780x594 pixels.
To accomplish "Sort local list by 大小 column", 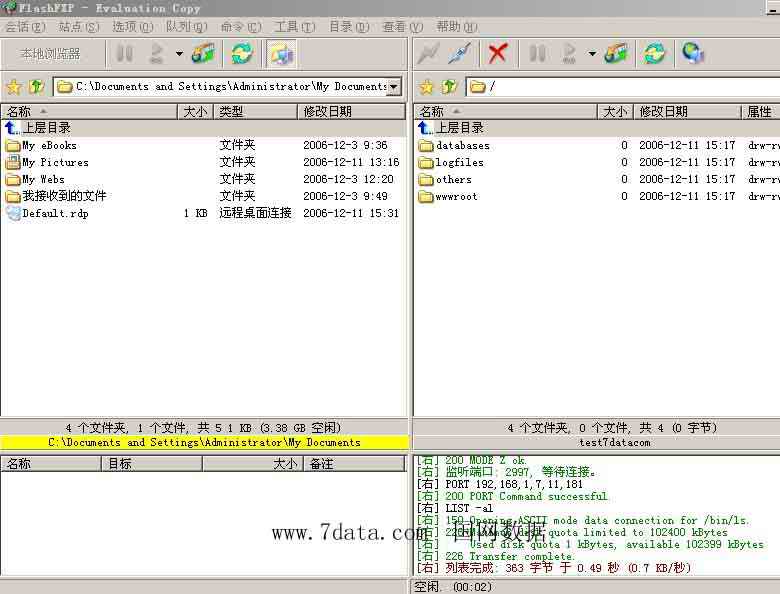I will pyautogui.click(x=195, y=112).
